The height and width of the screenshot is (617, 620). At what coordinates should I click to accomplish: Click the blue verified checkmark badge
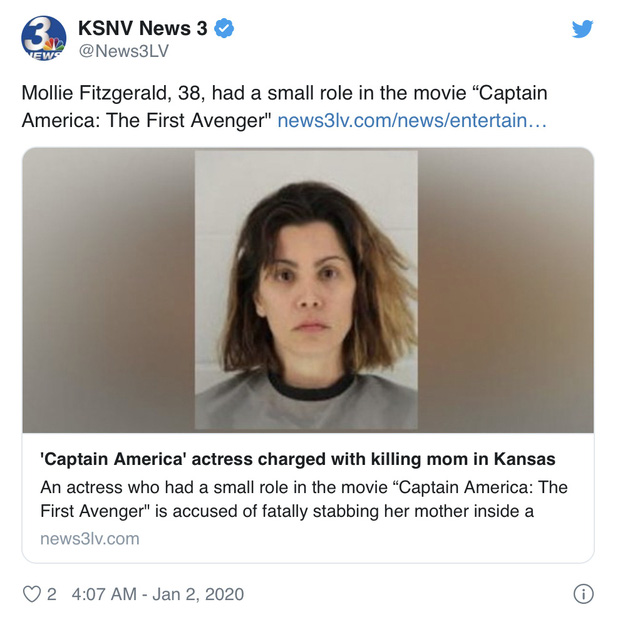point(224,28)
